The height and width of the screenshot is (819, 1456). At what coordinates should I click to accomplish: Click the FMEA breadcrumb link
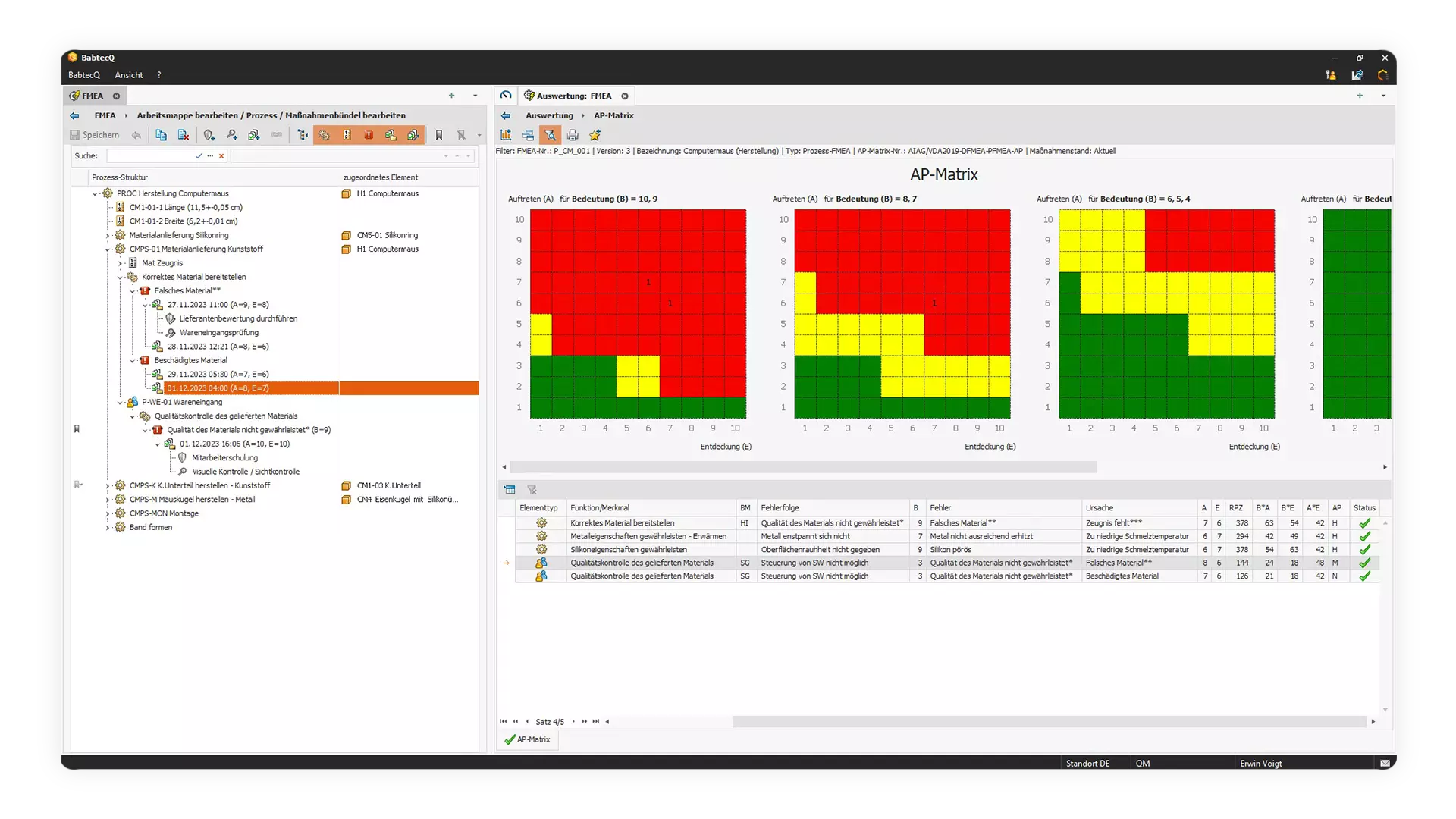(x=105, y=115)
